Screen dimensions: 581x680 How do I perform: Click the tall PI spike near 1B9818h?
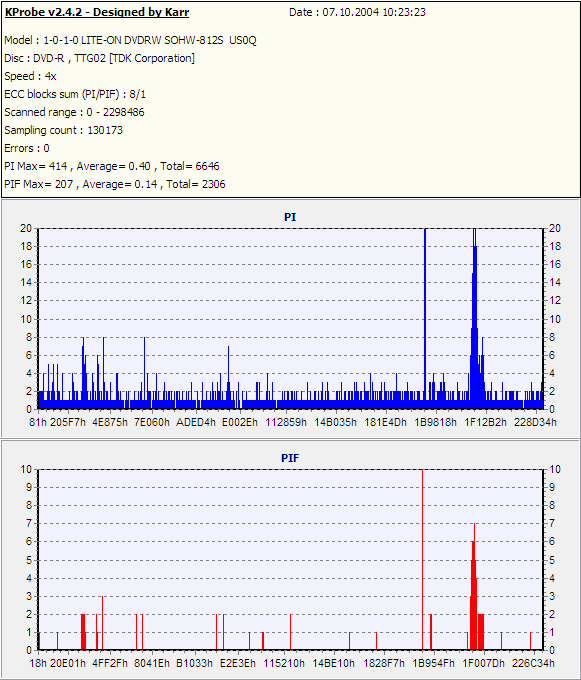[x=425, y=318]
